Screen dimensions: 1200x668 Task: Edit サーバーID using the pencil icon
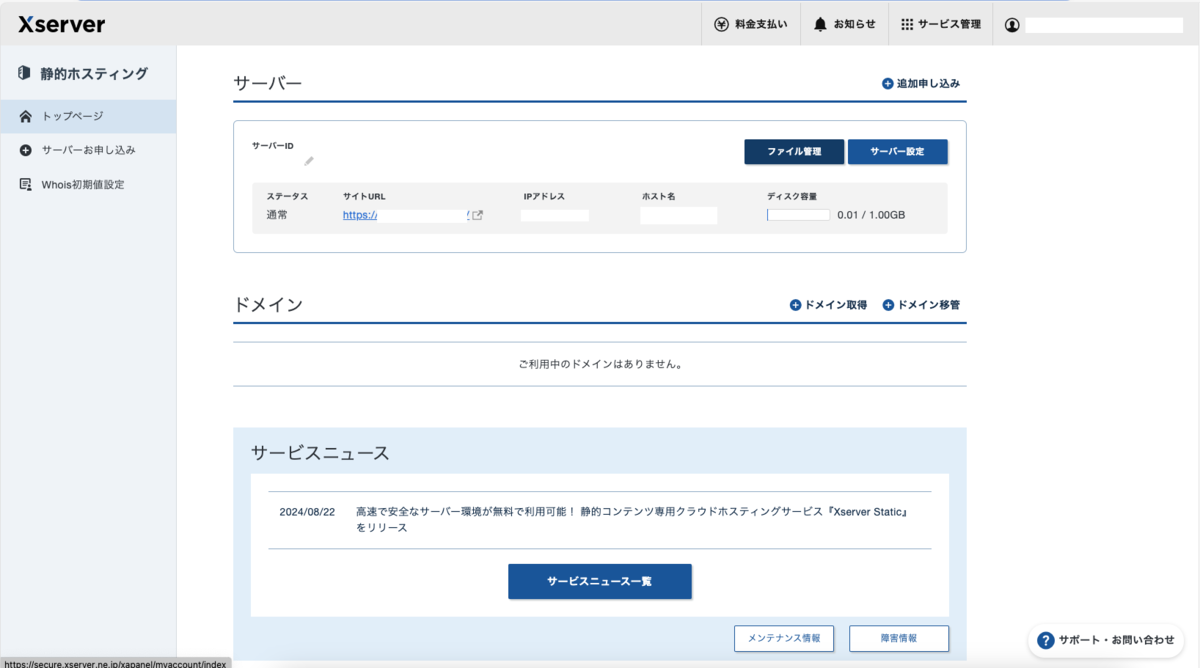point(309,160)
